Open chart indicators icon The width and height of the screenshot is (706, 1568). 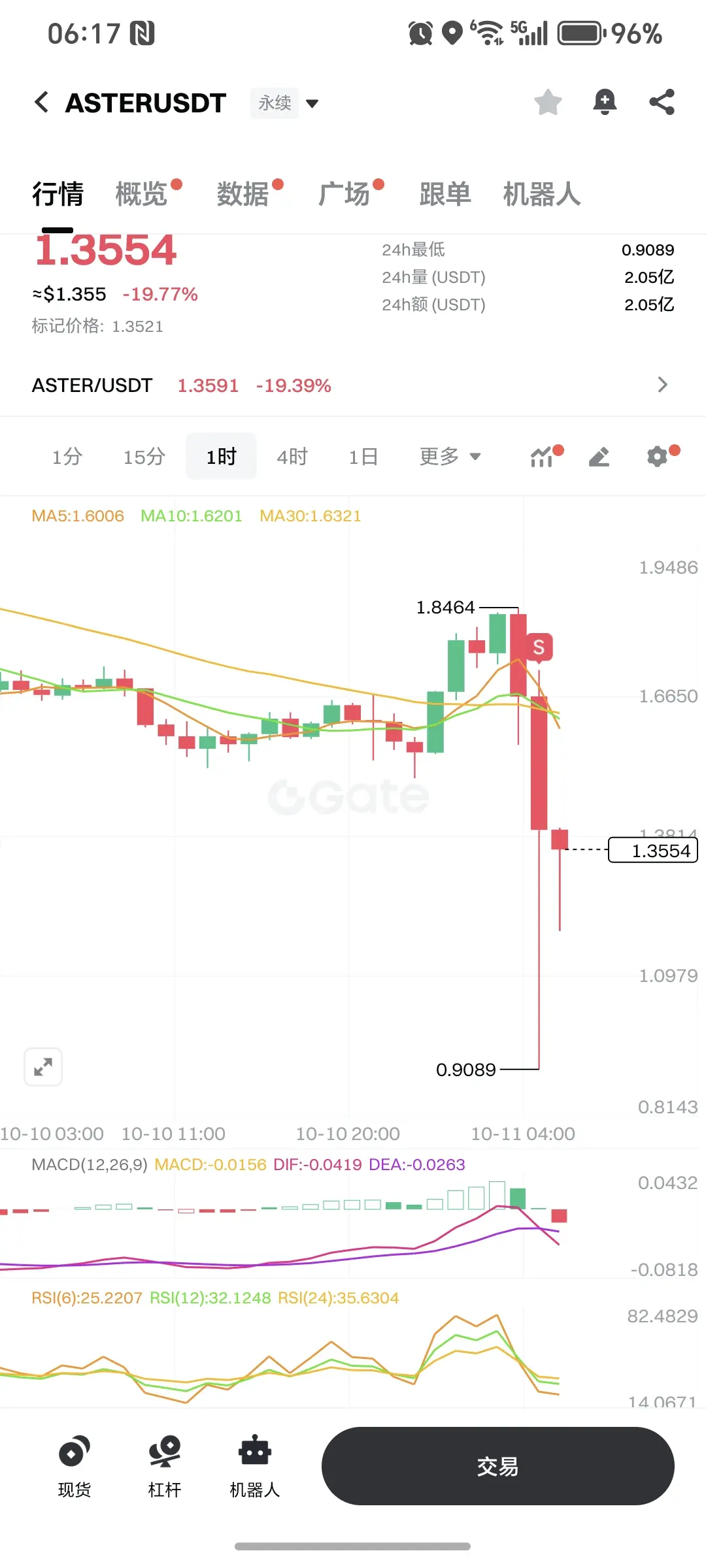pos(542,457)
